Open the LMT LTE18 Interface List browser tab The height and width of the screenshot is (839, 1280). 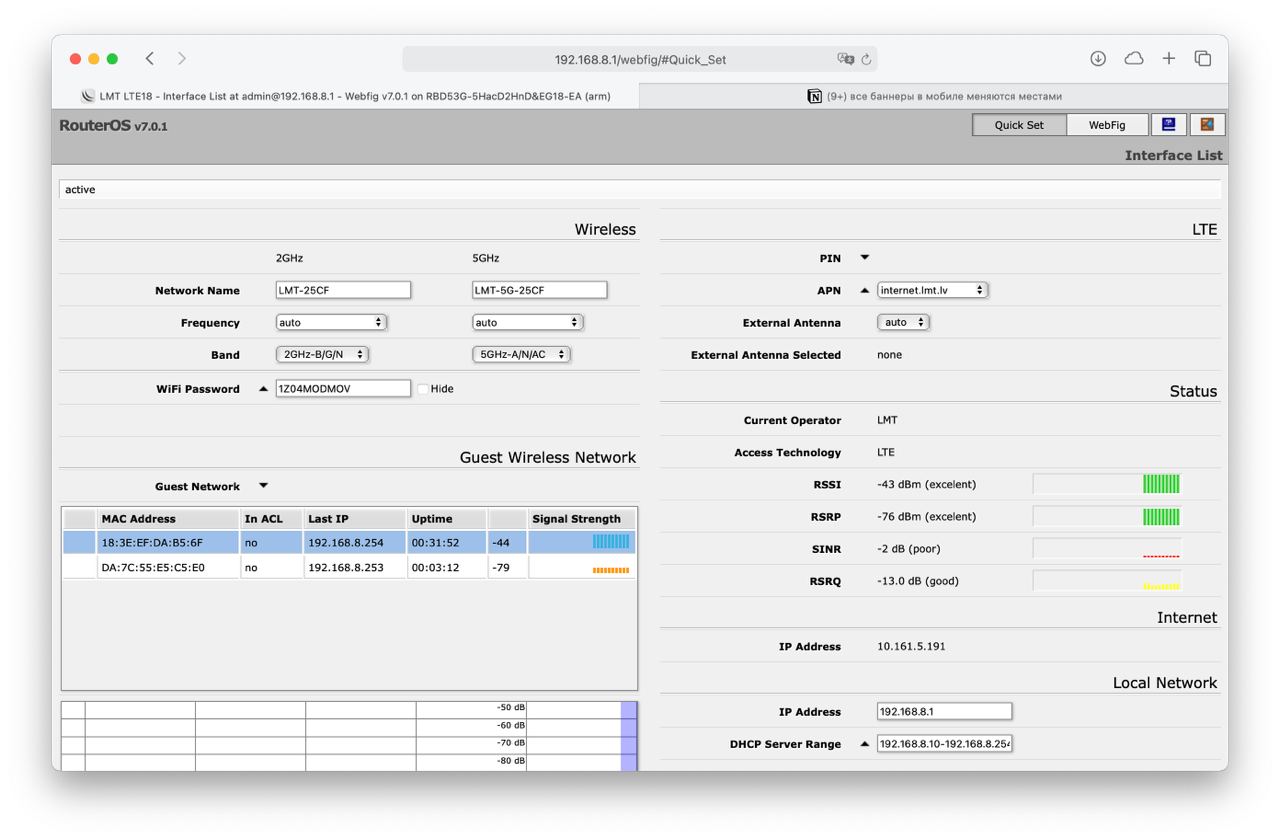346,96
